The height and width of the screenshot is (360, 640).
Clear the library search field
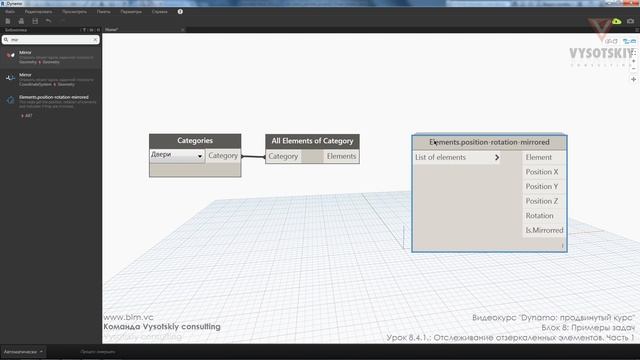pos(95,40)
